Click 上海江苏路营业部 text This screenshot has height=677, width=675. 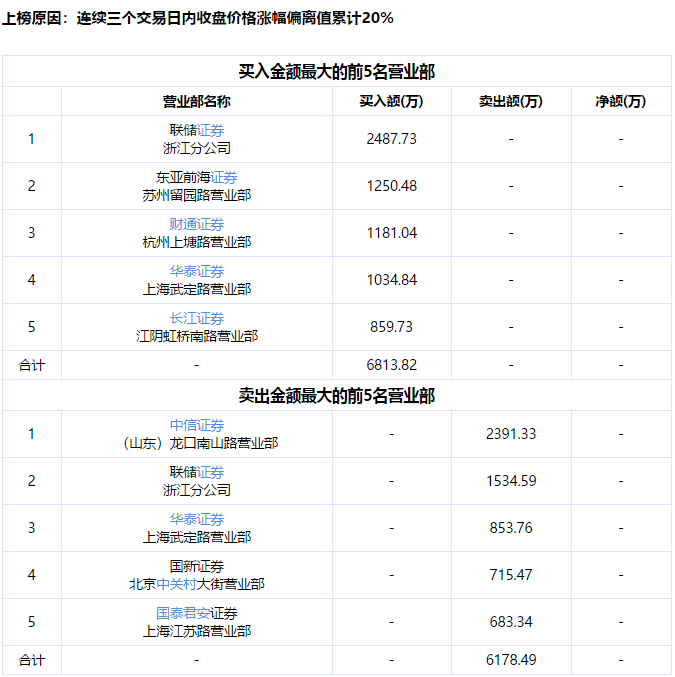(197, 631)
